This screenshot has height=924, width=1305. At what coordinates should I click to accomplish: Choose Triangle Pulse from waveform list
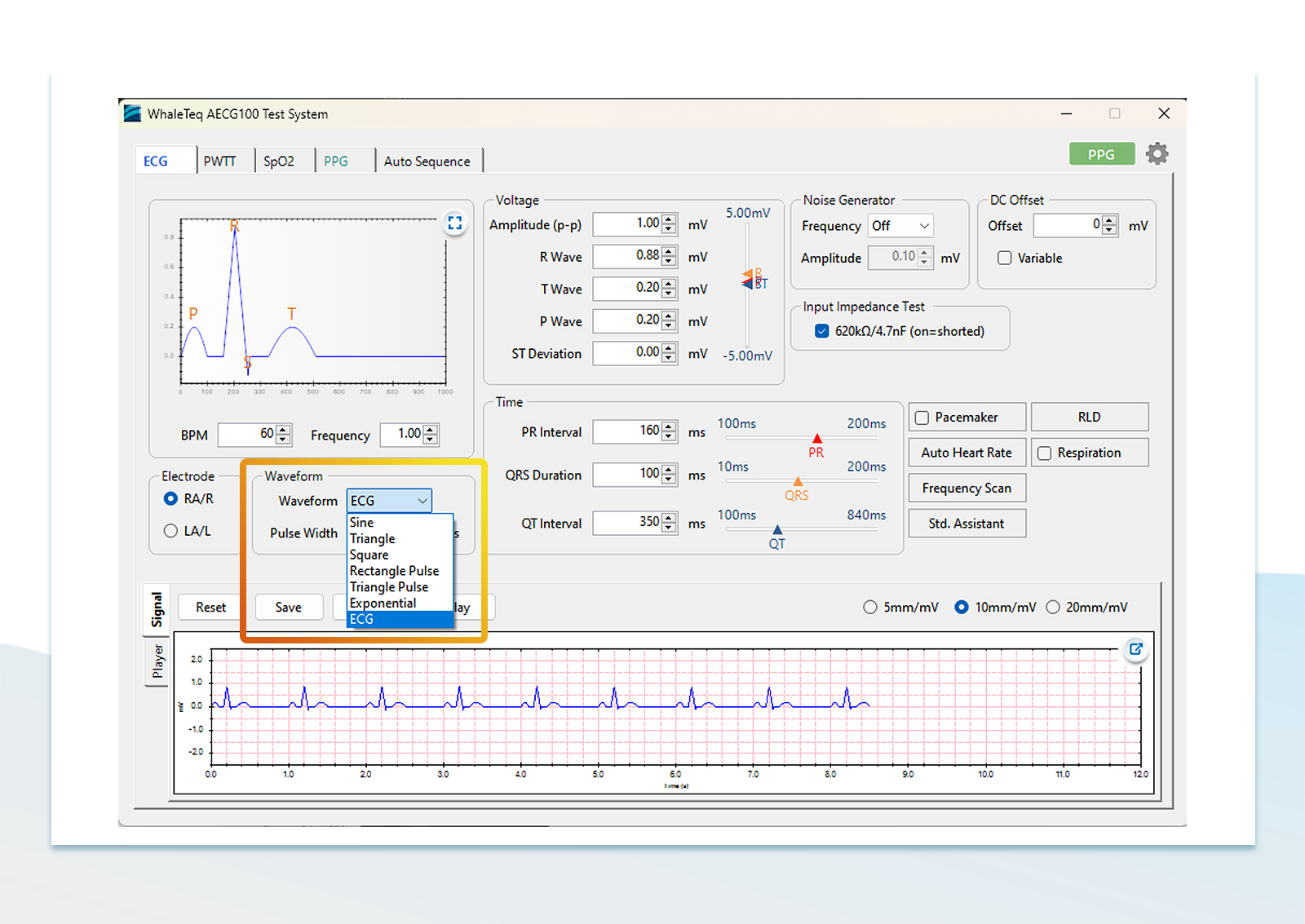400,587
